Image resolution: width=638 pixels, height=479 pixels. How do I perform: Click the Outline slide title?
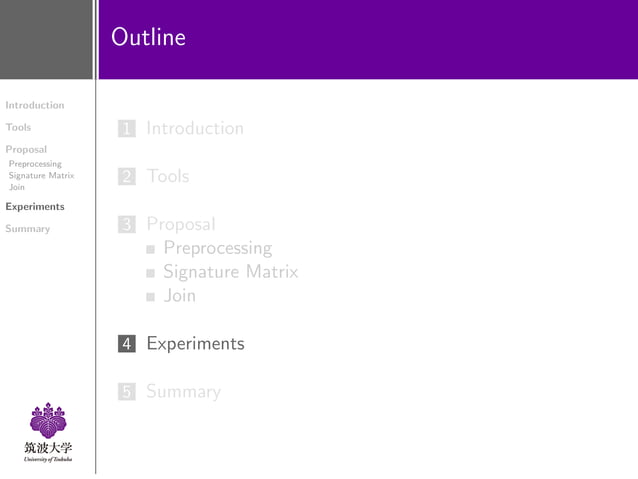pyautogui.click(x=149, y=38)
